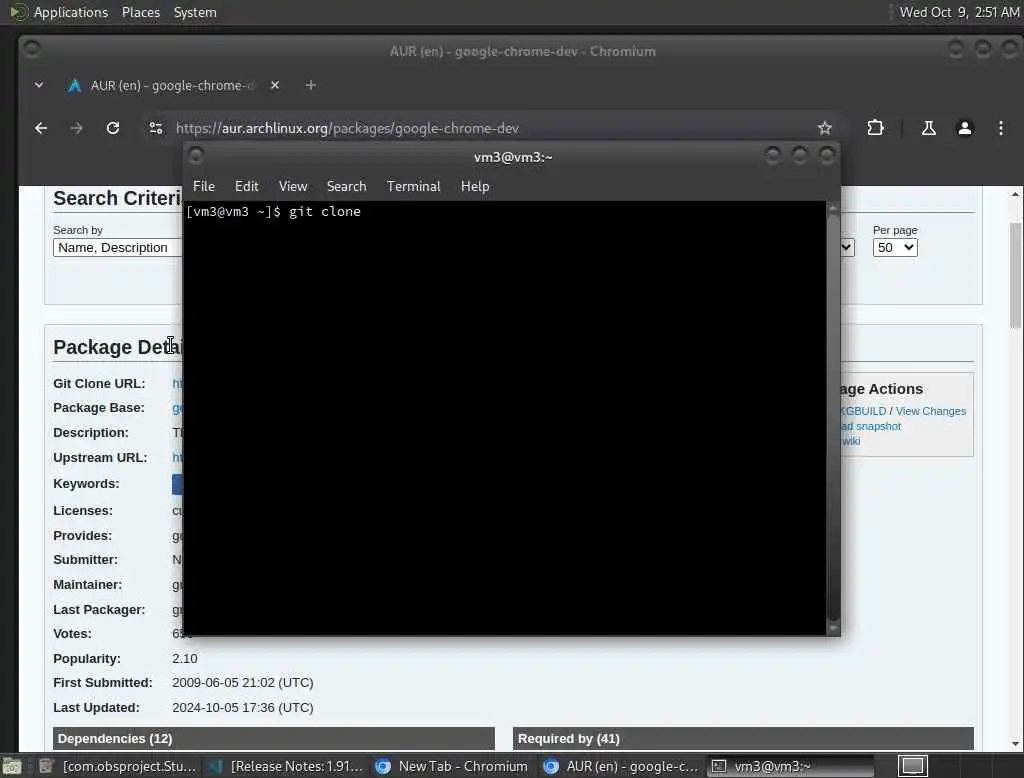Viewport: 1024px width, 778px height.
Task: Click the Dependencies (12) header
Action: tap(274, 739)
